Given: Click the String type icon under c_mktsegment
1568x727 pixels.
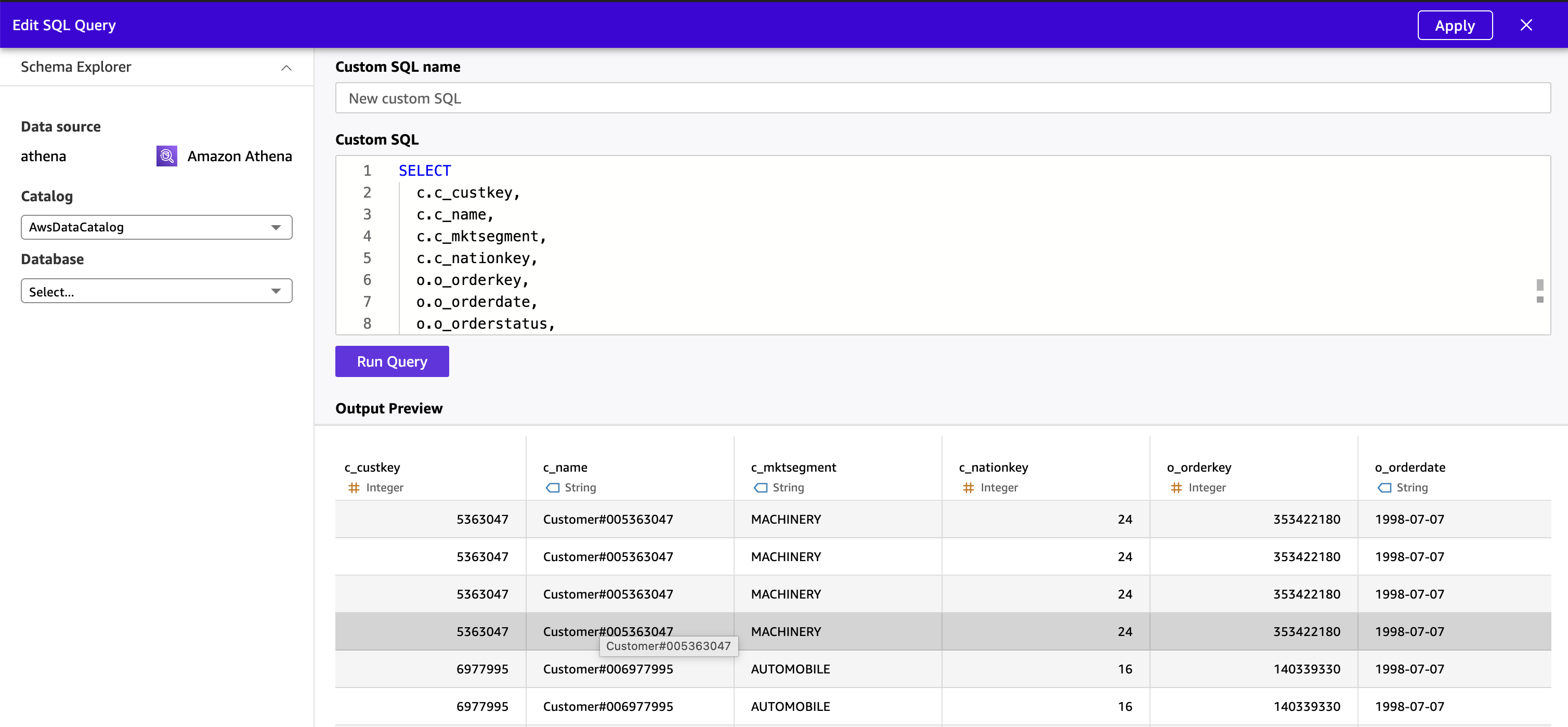Looking at the screenshot, I should coord(760,487).
